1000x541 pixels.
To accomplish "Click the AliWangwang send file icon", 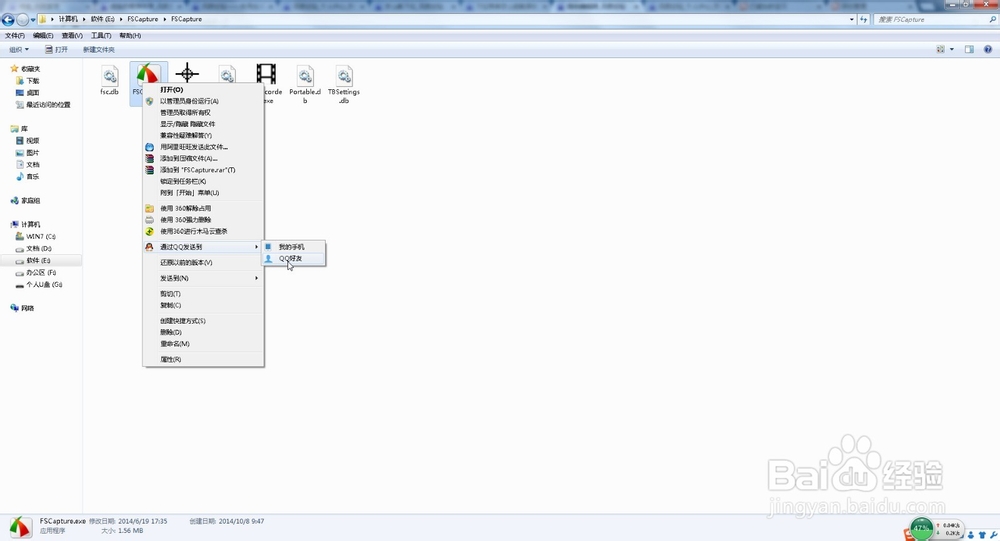I will coord(149,147).
